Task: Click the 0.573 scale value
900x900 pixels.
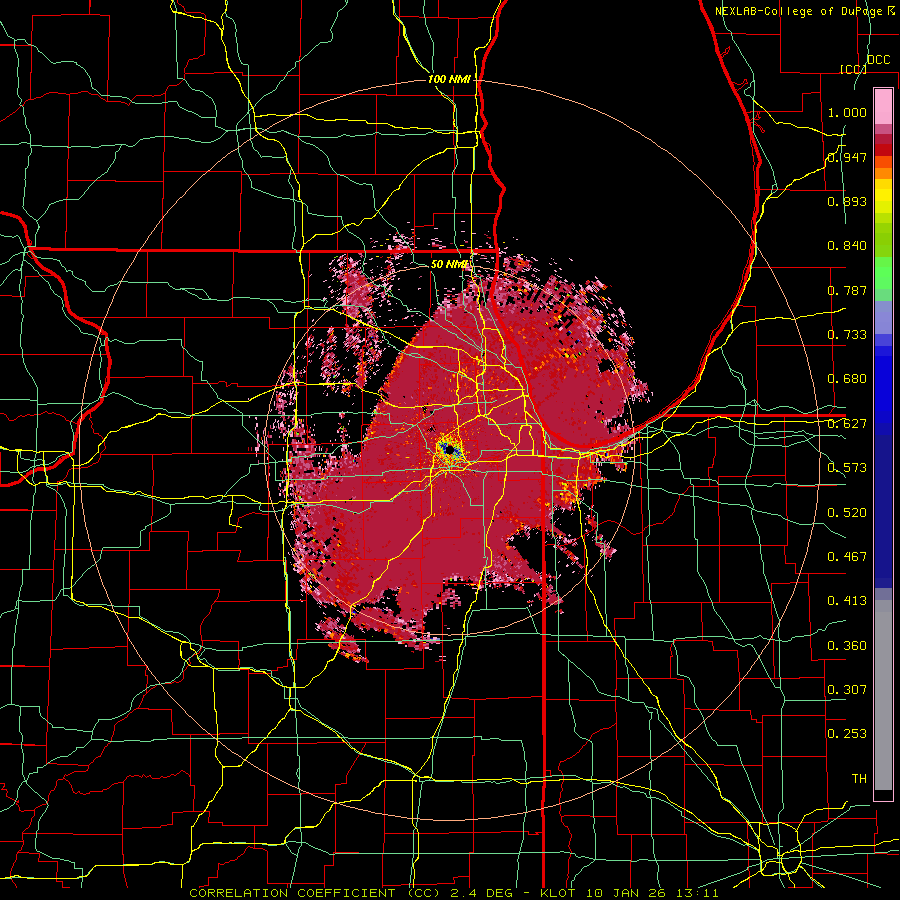Action: (x=847, y=468)
